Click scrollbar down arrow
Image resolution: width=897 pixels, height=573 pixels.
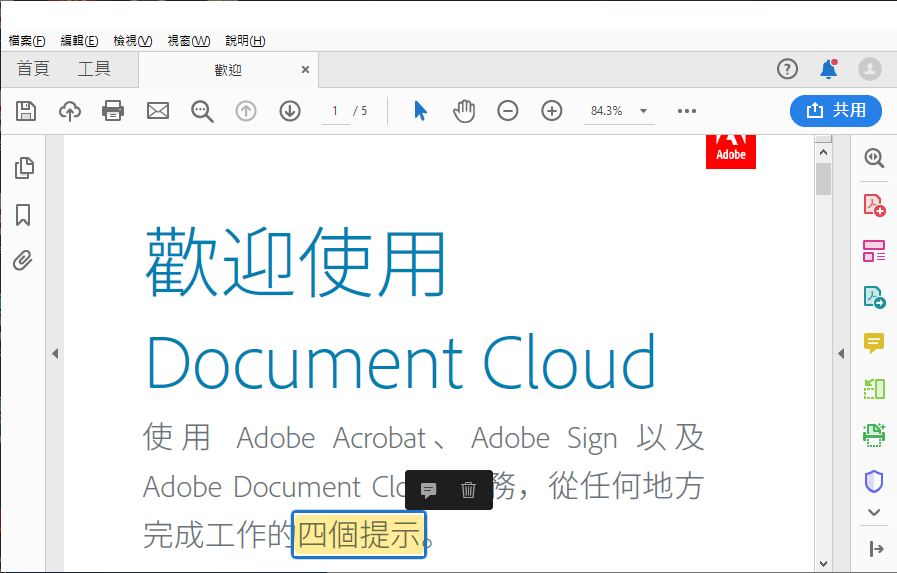pos(823,564)
